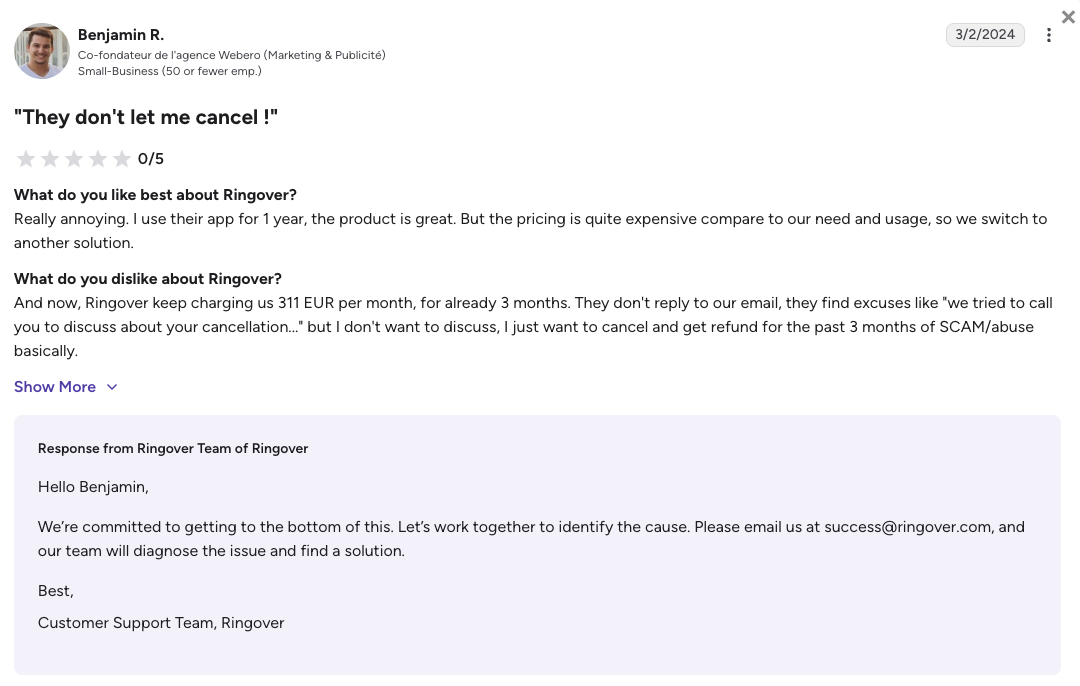
Task: Click the success@ringover.com email address
Action: pyautogui.click(x=908, y=527)
